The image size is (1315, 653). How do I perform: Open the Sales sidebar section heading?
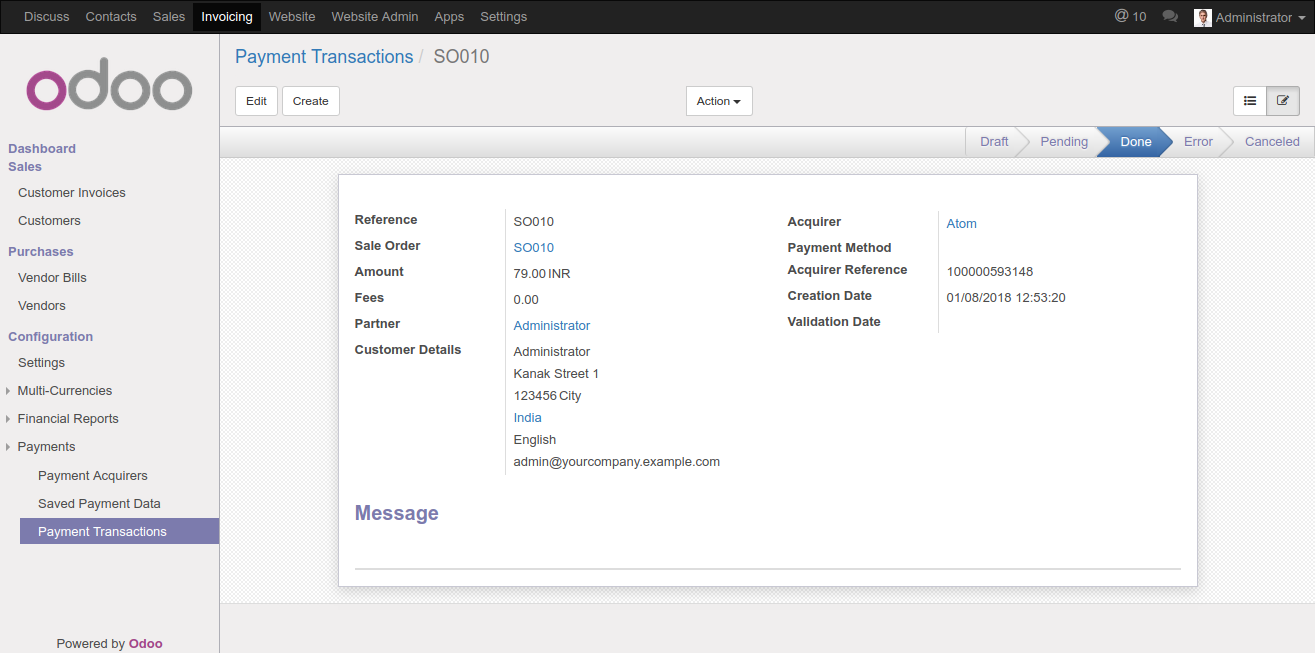(x=25, y=167)
